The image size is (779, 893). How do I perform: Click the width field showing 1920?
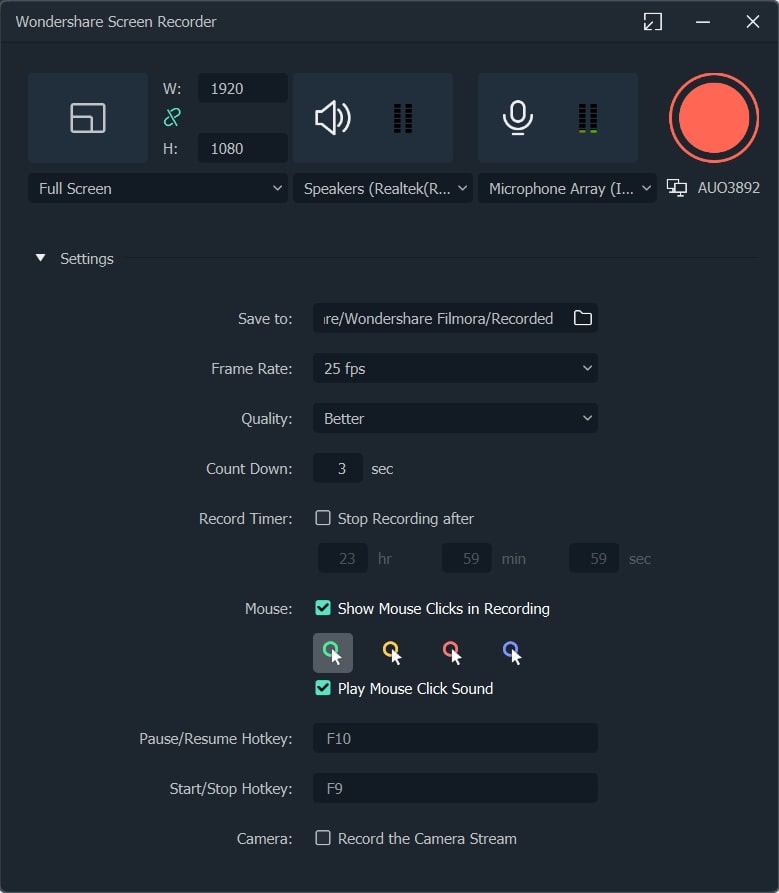click(243, 88)
